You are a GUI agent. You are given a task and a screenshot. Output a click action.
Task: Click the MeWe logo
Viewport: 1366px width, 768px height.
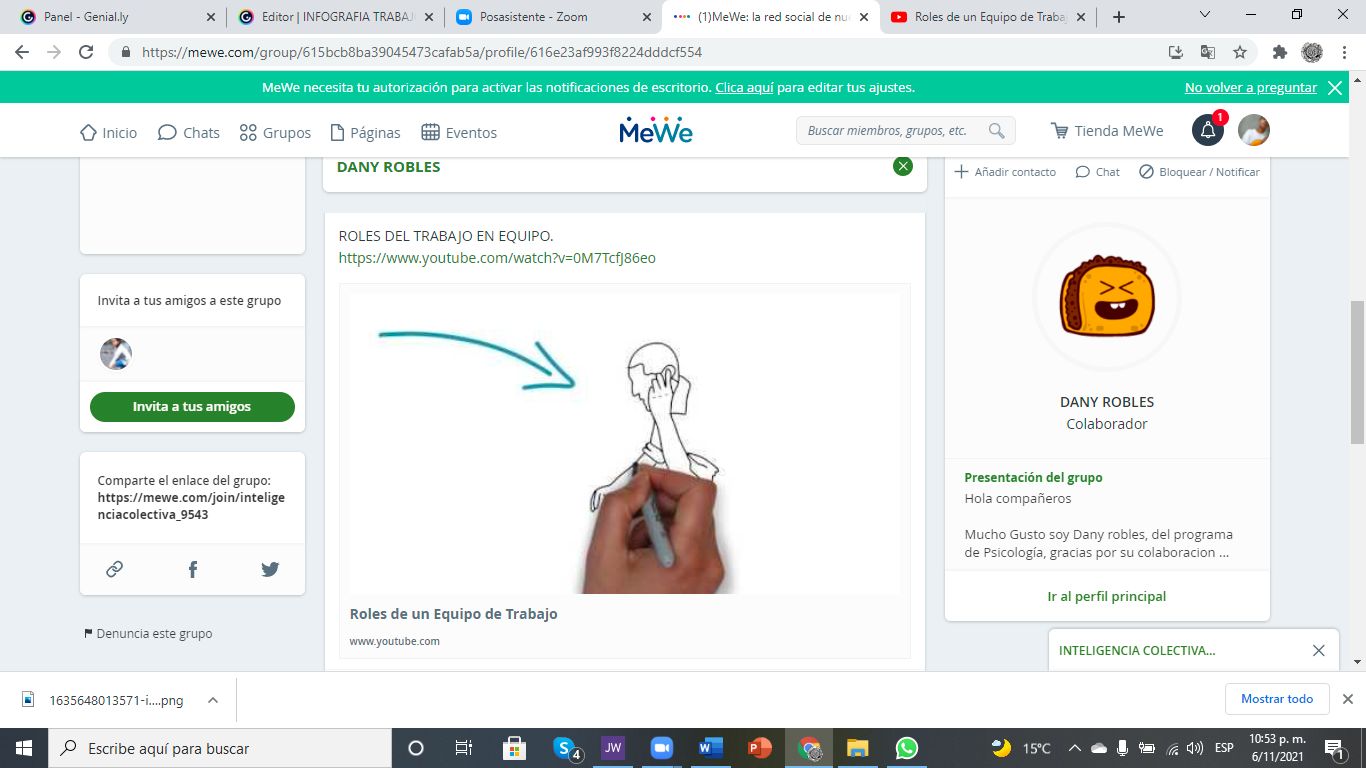[656, 131]
